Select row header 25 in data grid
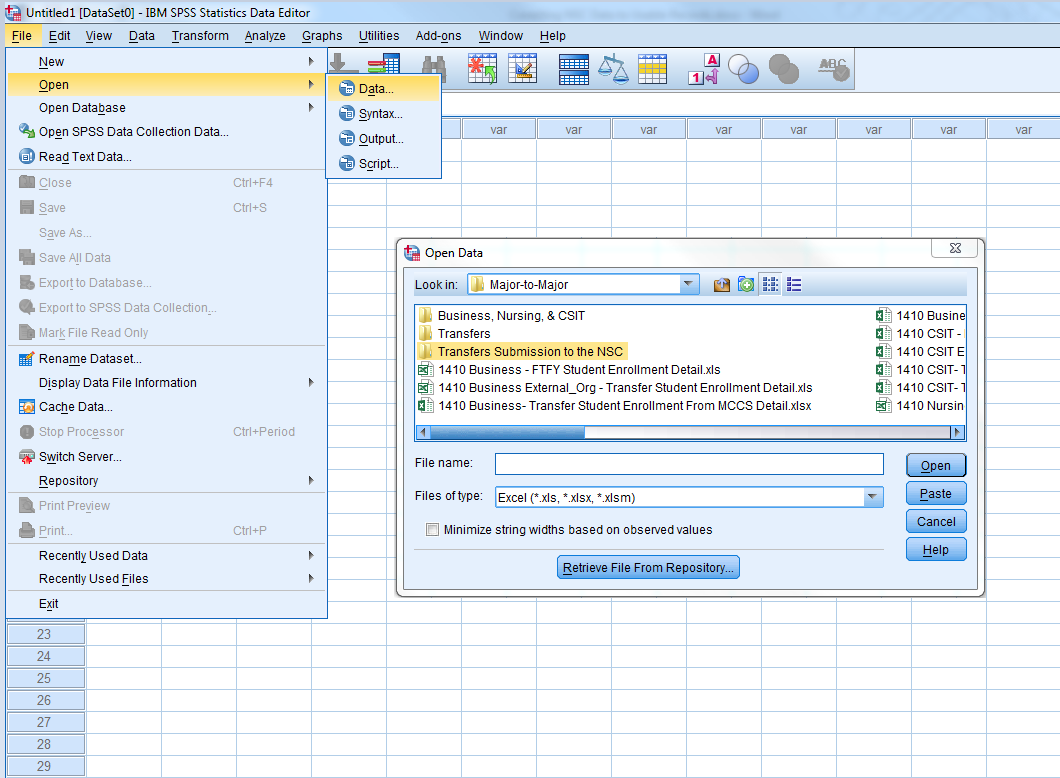Screen dimensions: 1060x778 pos(45,678)
